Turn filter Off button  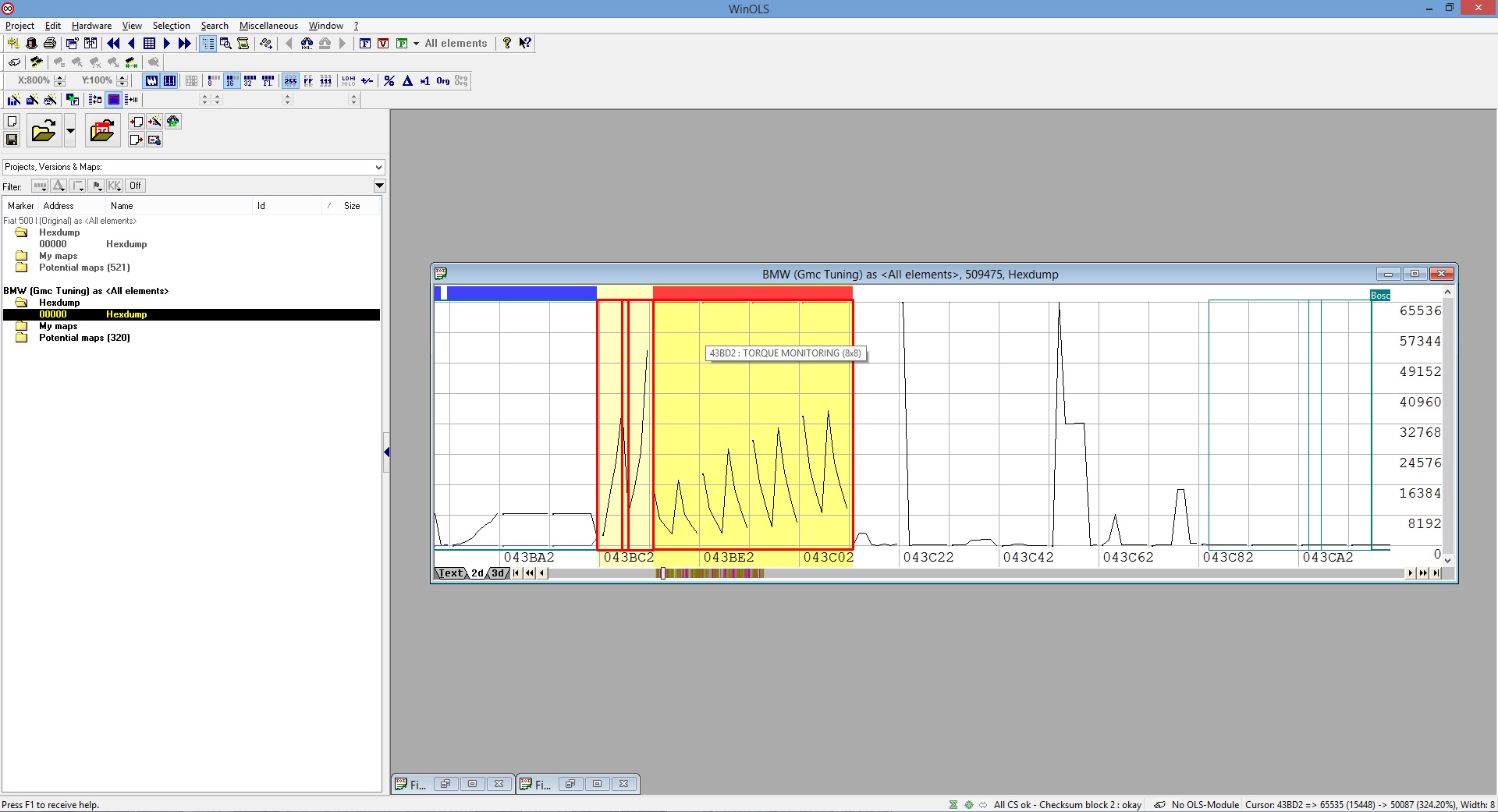pos(136,186)
